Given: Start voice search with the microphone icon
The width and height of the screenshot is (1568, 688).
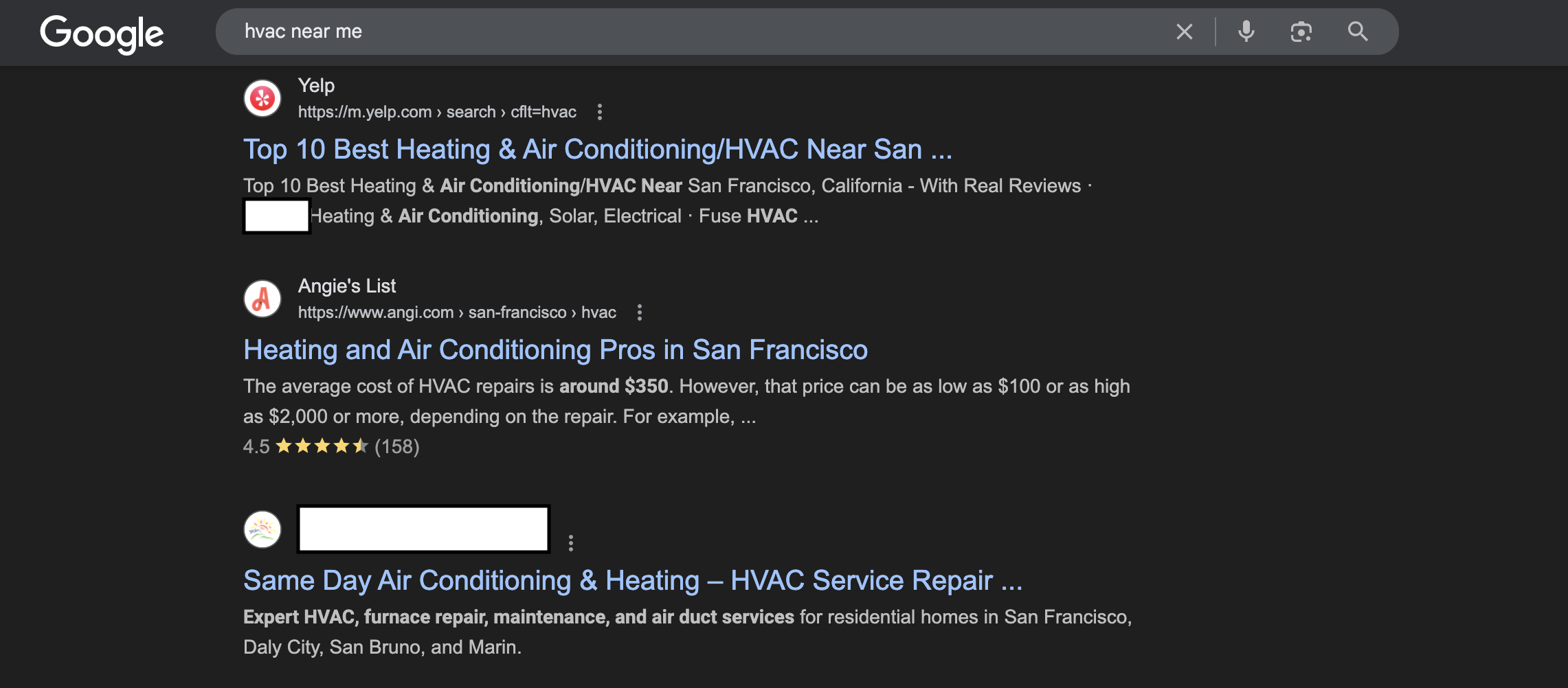Looking at the screenshot, I should coord(1246,32).
